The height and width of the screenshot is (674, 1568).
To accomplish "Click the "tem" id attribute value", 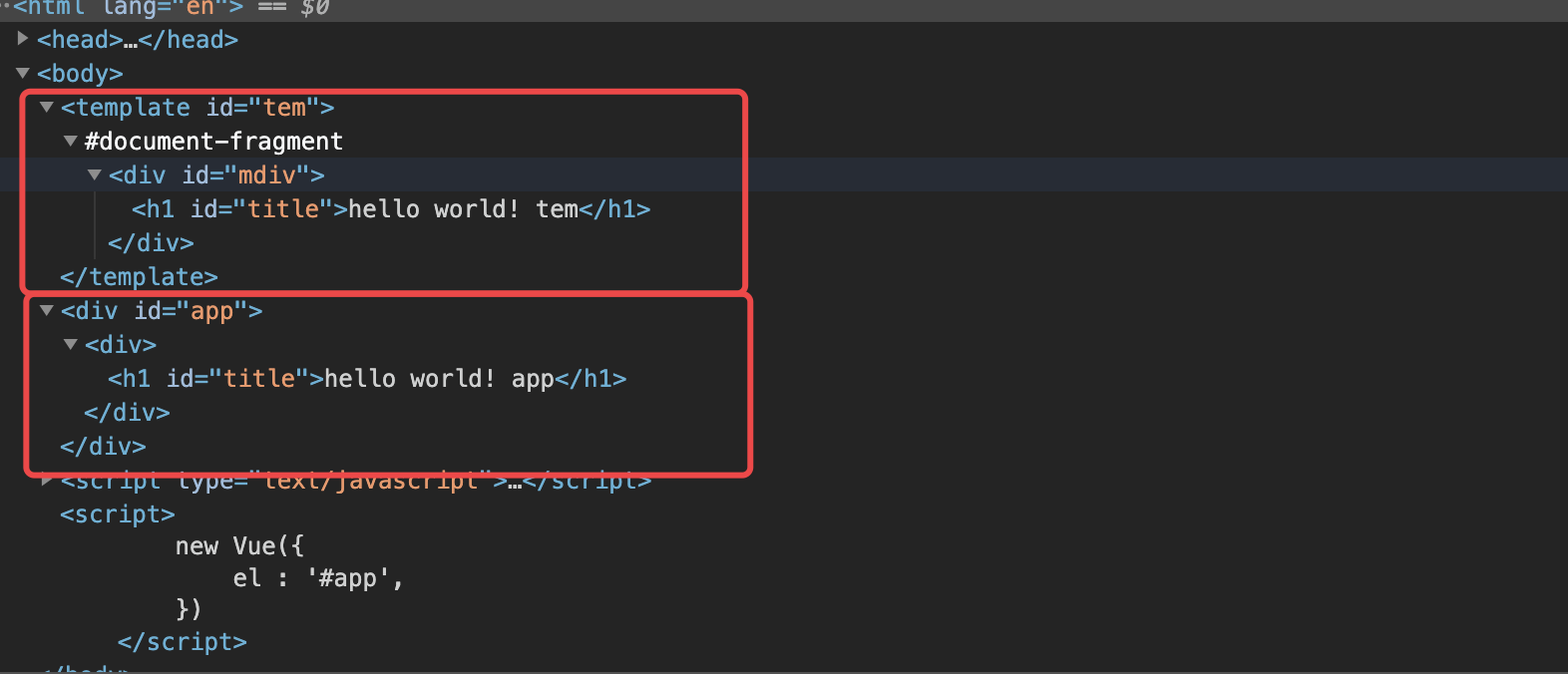I will [x=284, y=108].
